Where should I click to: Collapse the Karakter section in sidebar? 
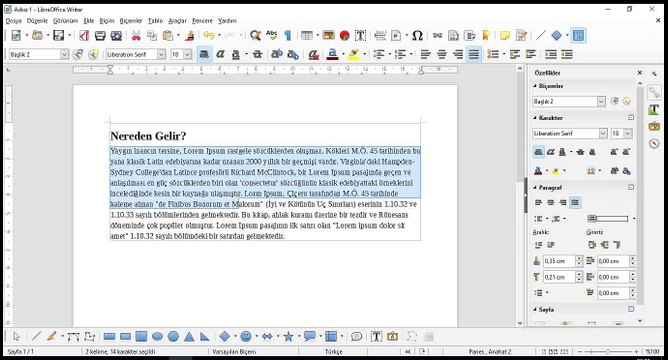(x=535, y=118)
